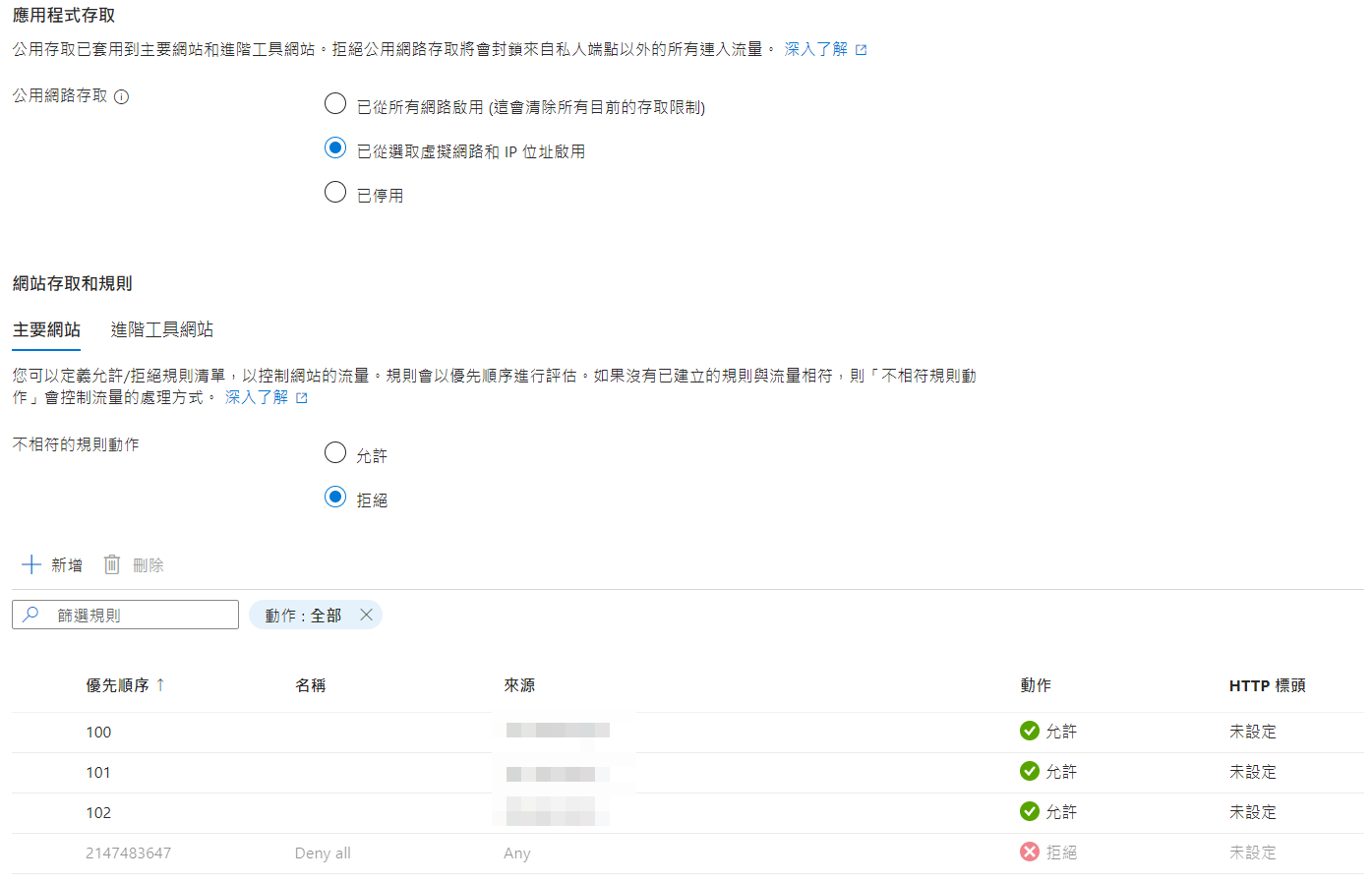Click the magnifier icon in 篩選規則 box
1372x882 pixels.
pyautogui.click(x=31, y=615)
